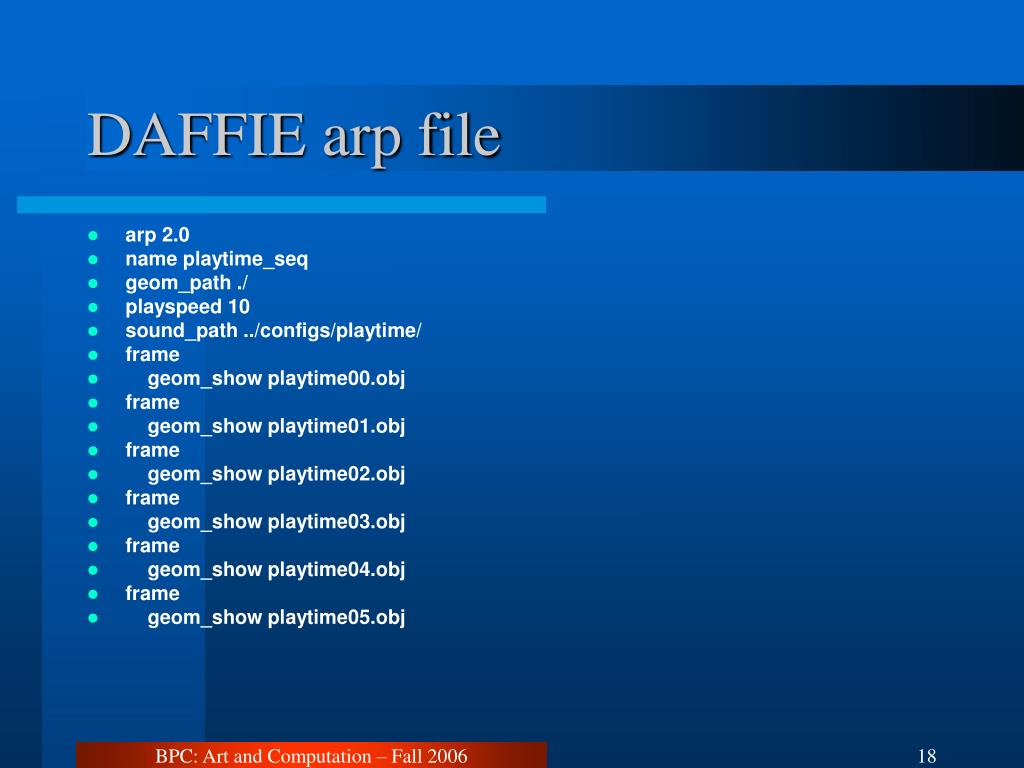The image size is (1024, 768).
Task: Click the slide number 18
Action: pos(927,756)
